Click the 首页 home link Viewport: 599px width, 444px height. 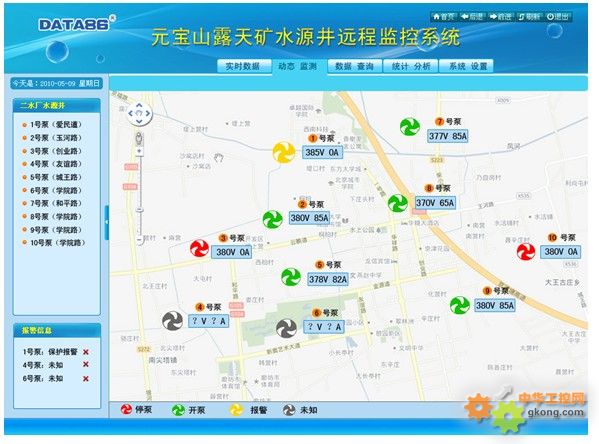tap(444, 16)
